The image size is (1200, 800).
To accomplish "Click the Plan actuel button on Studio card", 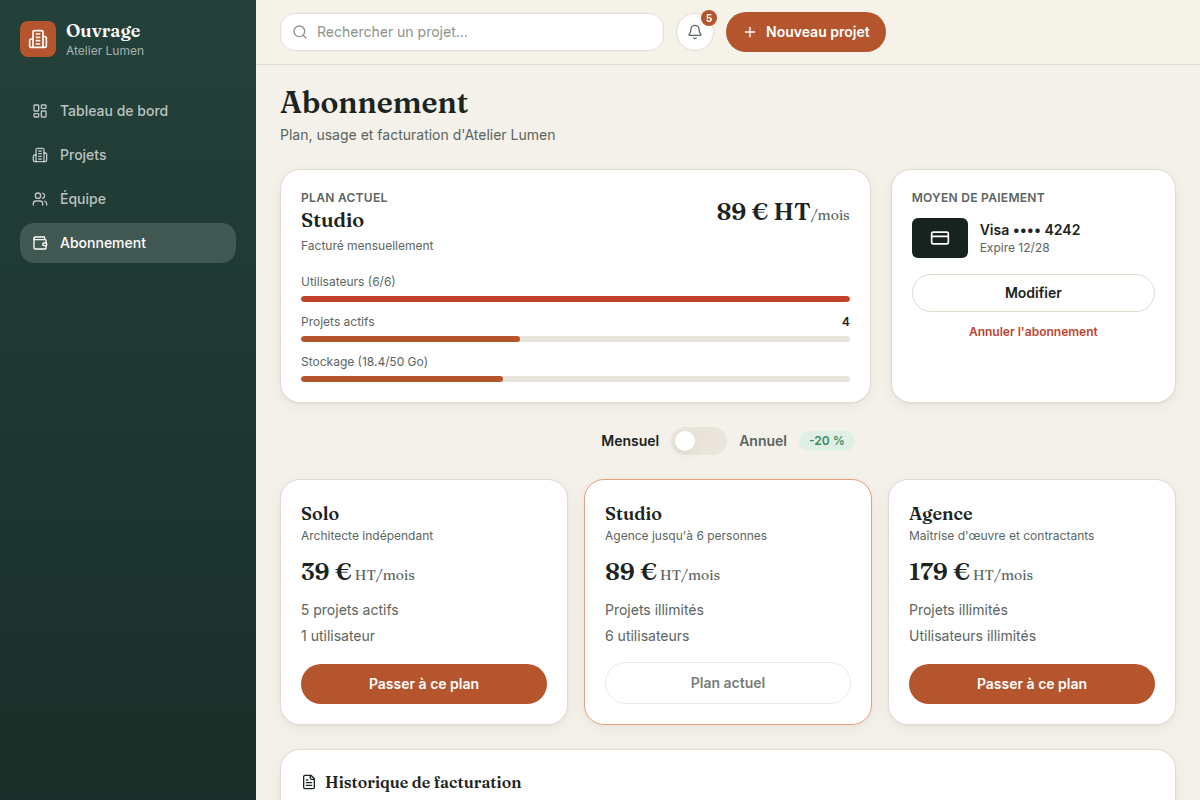I will [728, 683].
